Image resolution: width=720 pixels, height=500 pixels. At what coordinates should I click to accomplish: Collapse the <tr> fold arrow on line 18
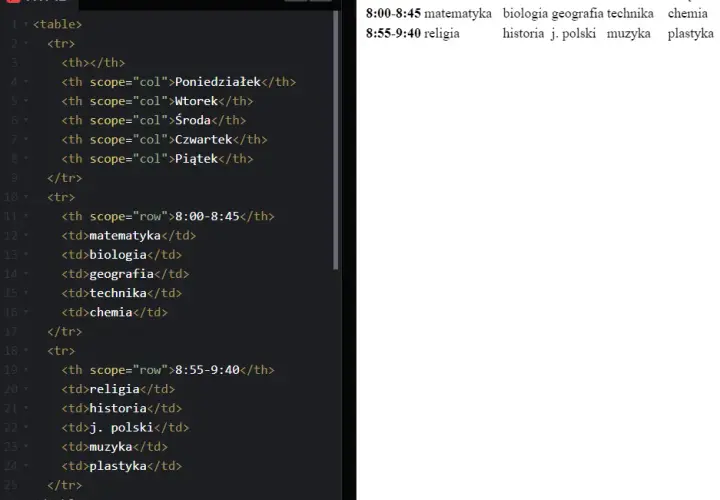(26, 351)
